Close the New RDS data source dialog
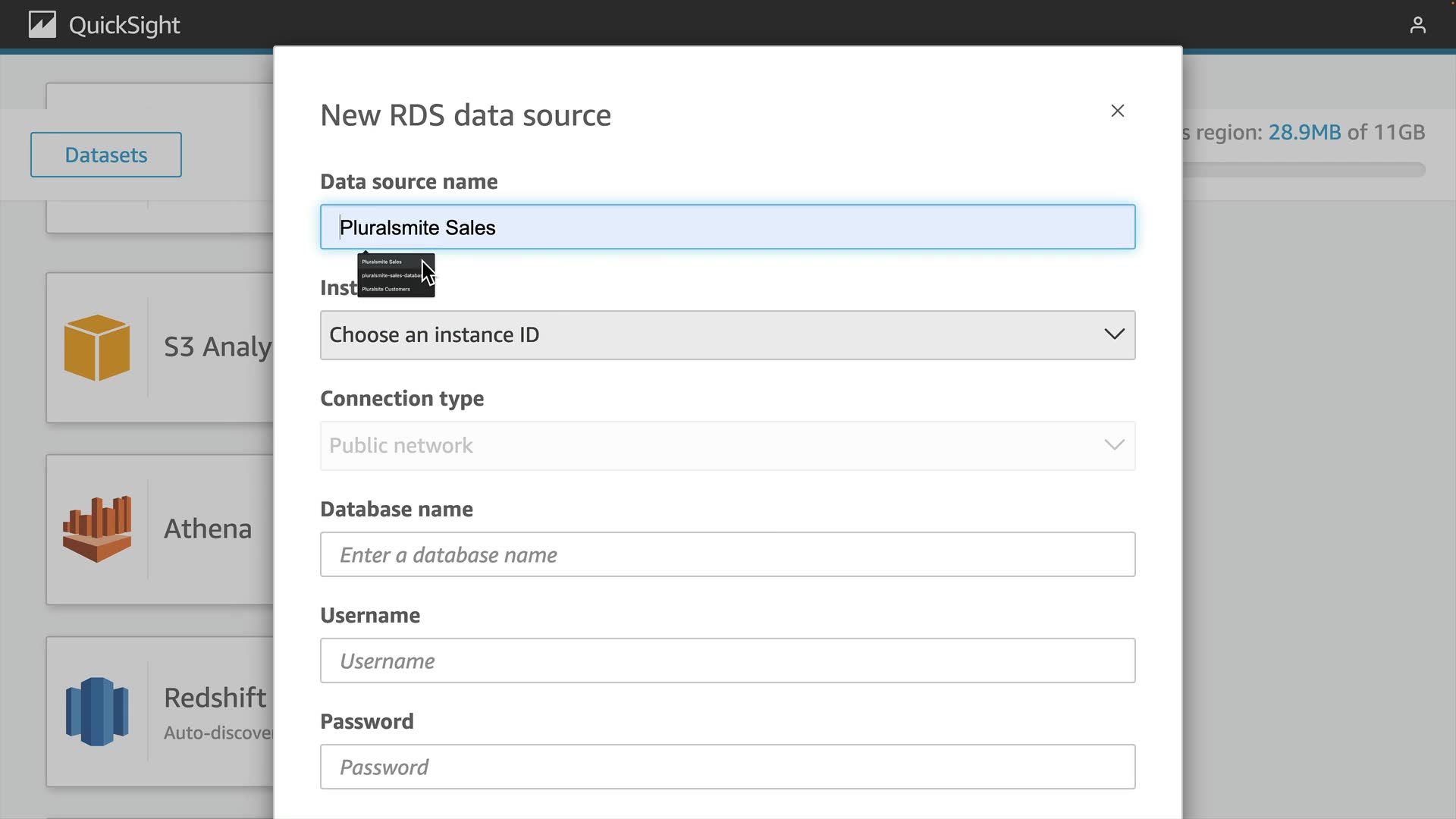Screen dimensions: 1456x819 (1117, 111)
